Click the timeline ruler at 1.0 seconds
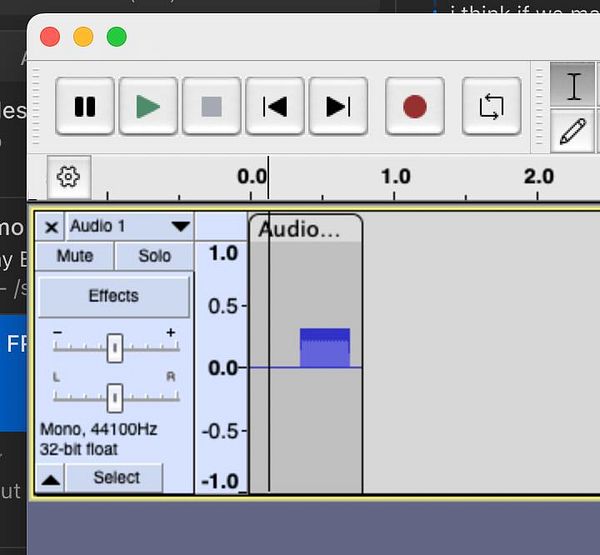 pyautogui.click(x=395, y=177)
